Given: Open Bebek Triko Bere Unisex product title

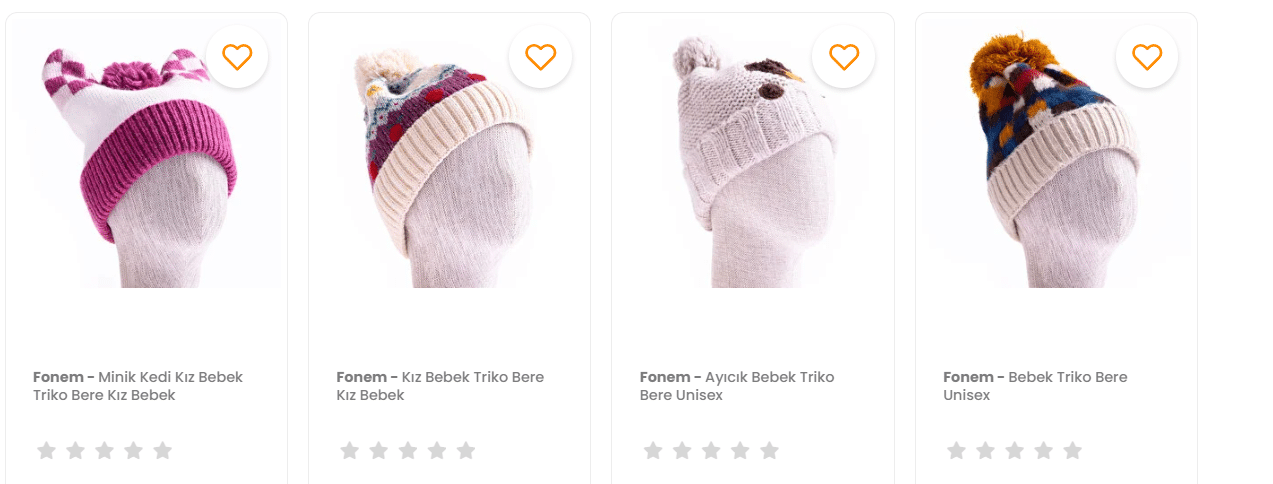Looking at the screenshot, I should tap(1035, 386).
